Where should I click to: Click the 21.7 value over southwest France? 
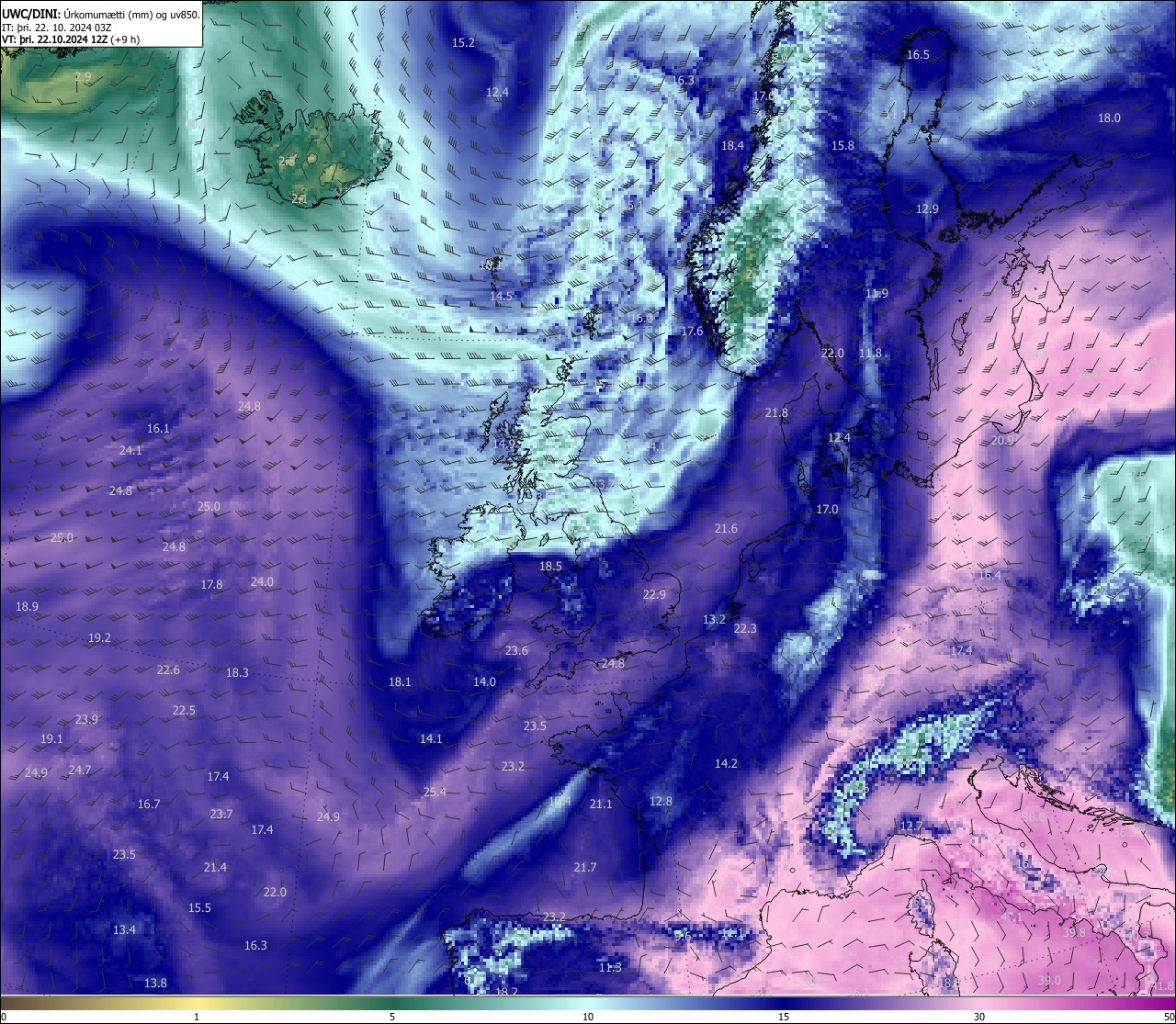pyautogui.click(x=584, y=868)
